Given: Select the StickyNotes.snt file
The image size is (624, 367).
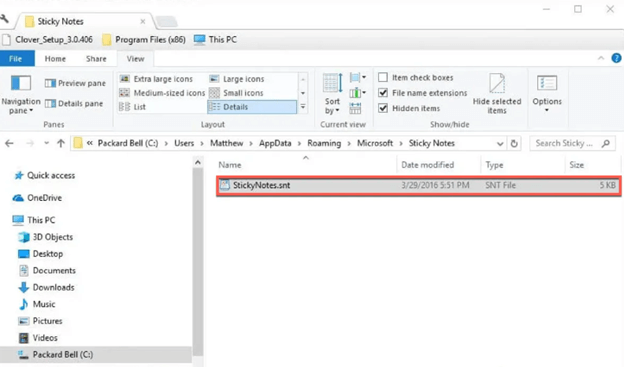Looking at the screenshot, I should [418, 185].
